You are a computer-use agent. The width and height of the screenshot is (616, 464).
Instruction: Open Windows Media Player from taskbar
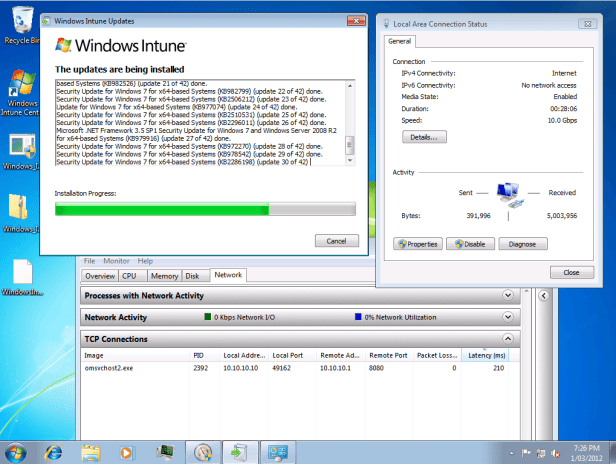126,450
